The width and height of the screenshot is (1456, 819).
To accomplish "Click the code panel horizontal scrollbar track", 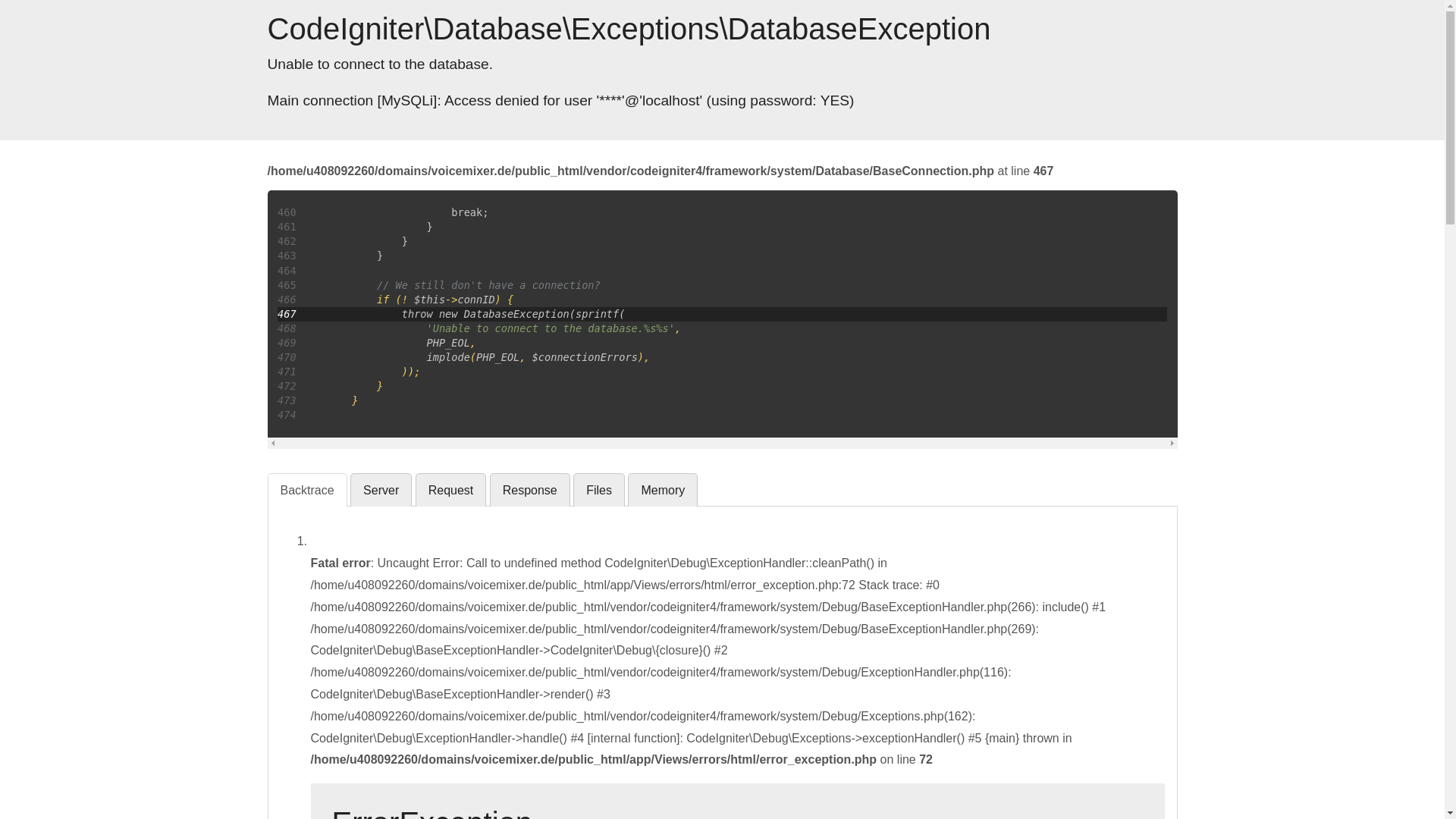I will tap(722, 444).
